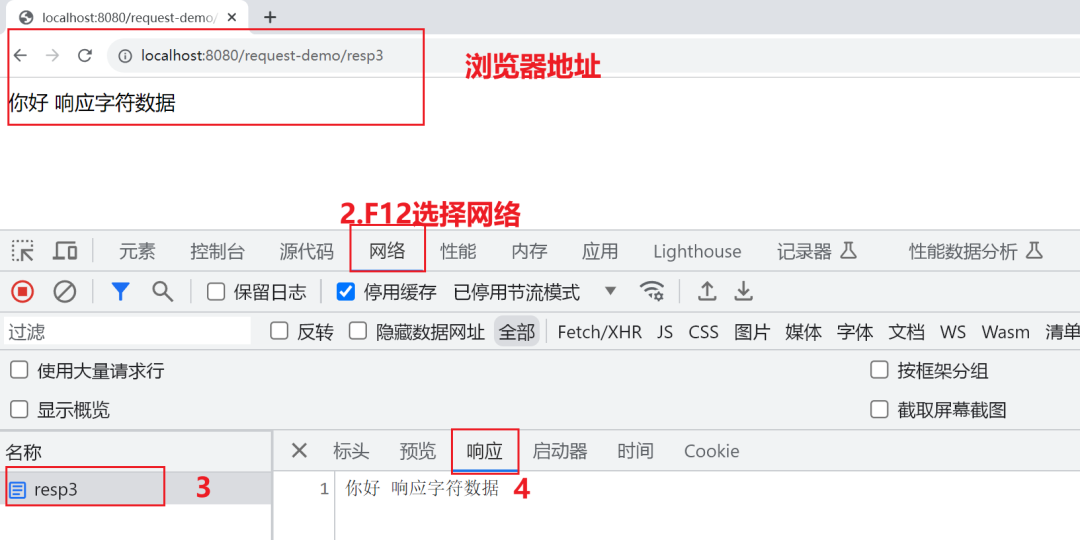Uncheck the 停用缓存 checkbox
The height and width of the screenshot is (540, 1080).
pyautogui.click(x=345, y=292)
